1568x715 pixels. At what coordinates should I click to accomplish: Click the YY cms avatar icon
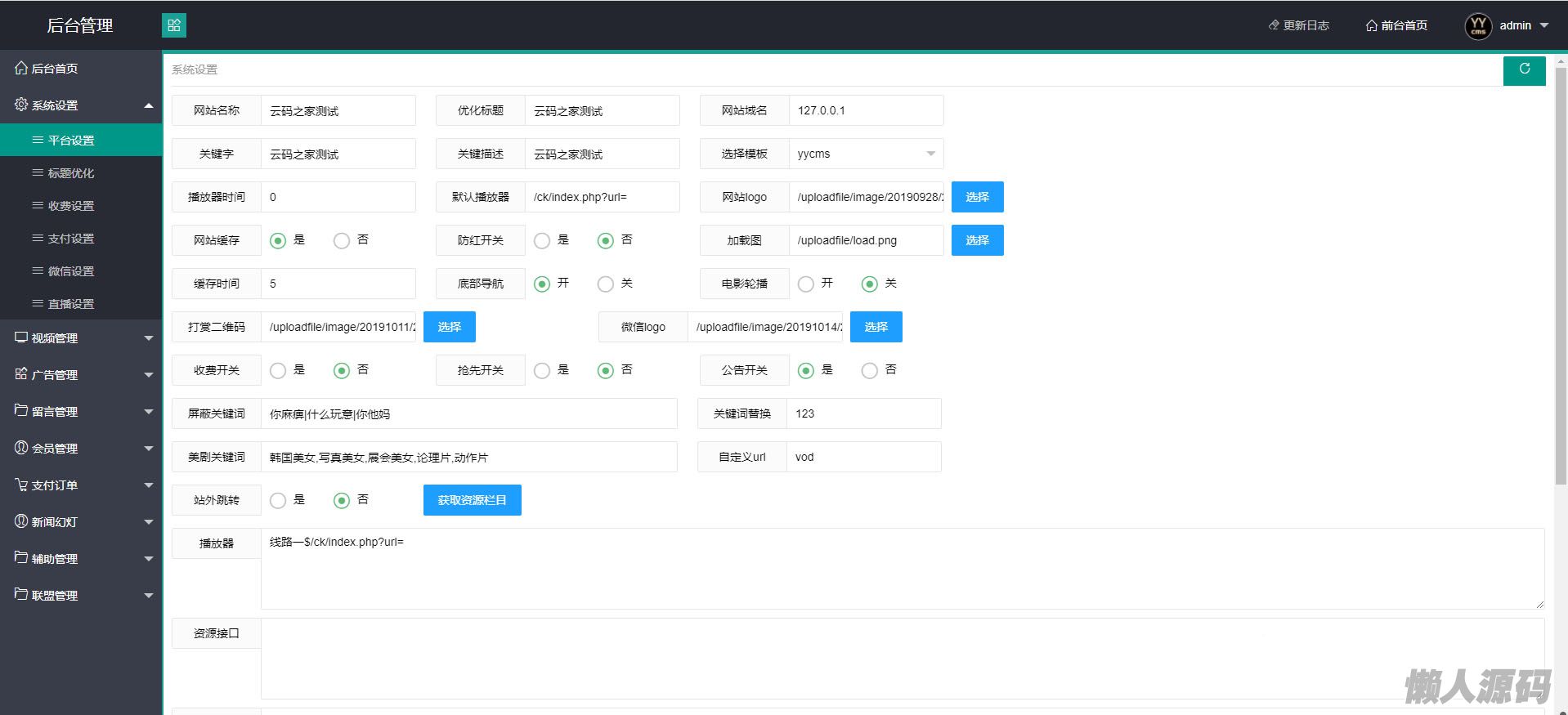click(1478, 26)
